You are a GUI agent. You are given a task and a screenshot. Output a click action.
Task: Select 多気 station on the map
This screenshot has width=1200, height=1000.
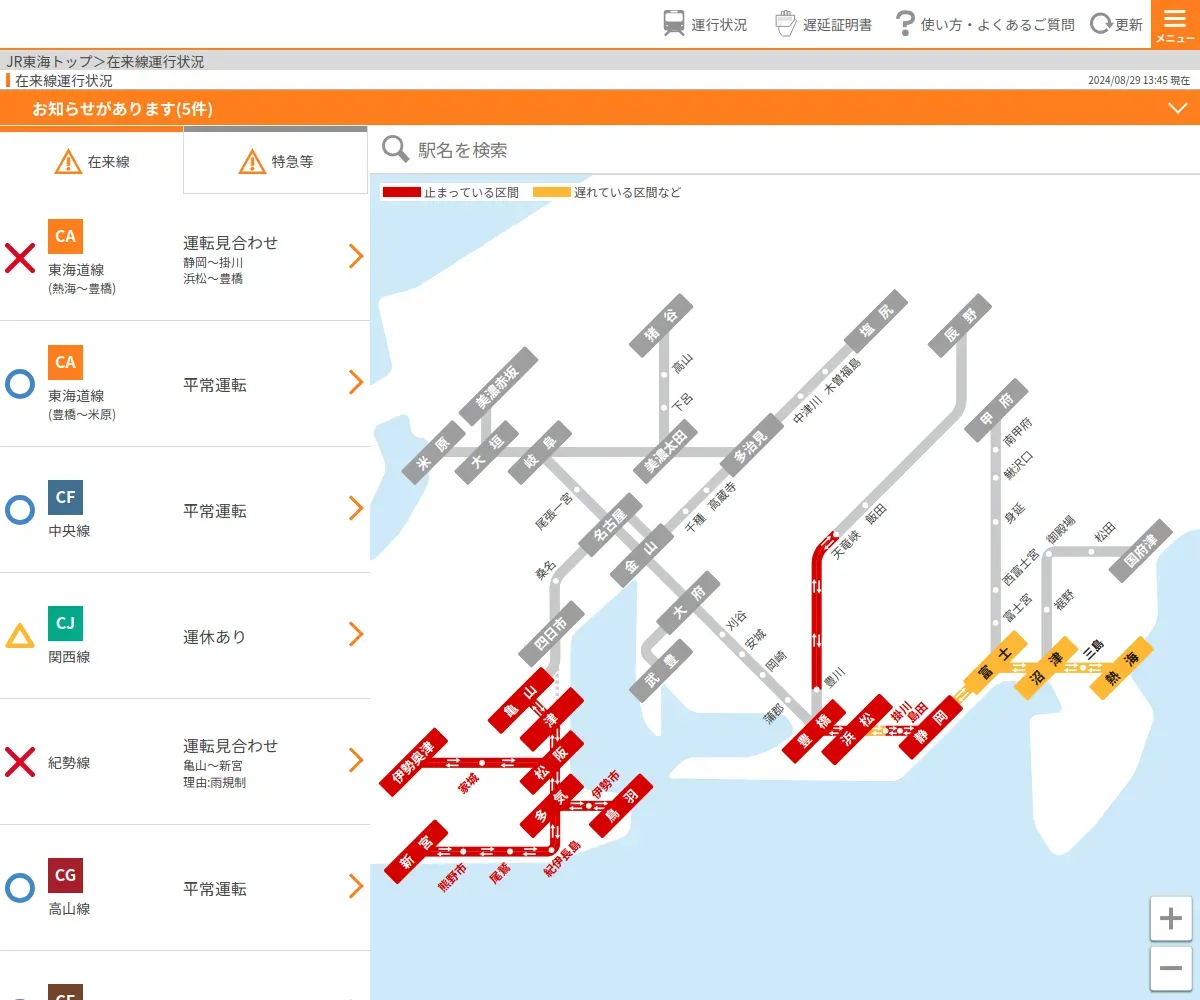[551, 806]
